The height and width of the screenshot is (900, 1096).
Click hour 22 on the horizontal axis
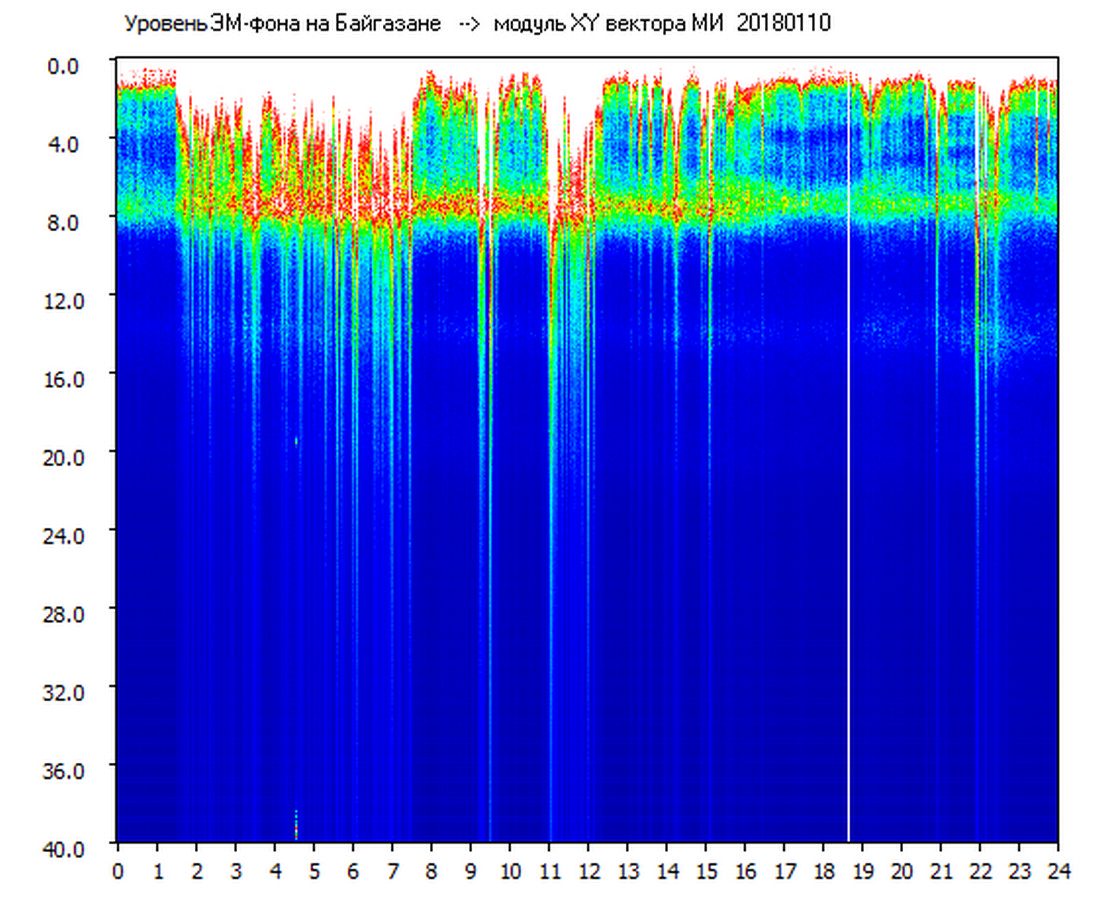click(979, 871)
